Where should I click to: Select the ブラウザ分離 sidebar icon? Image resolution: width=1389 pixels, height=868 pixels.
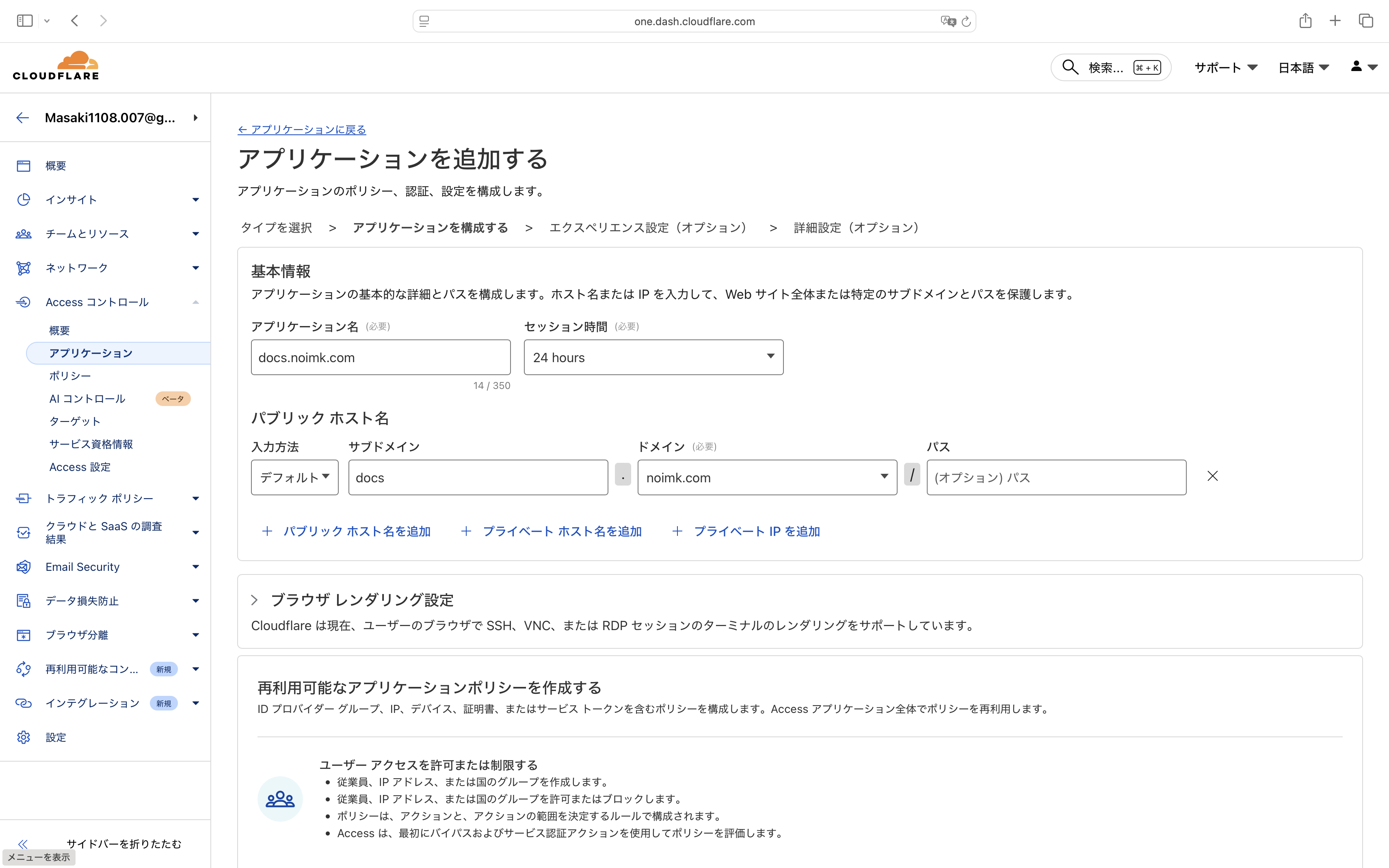tap(24, 635)
